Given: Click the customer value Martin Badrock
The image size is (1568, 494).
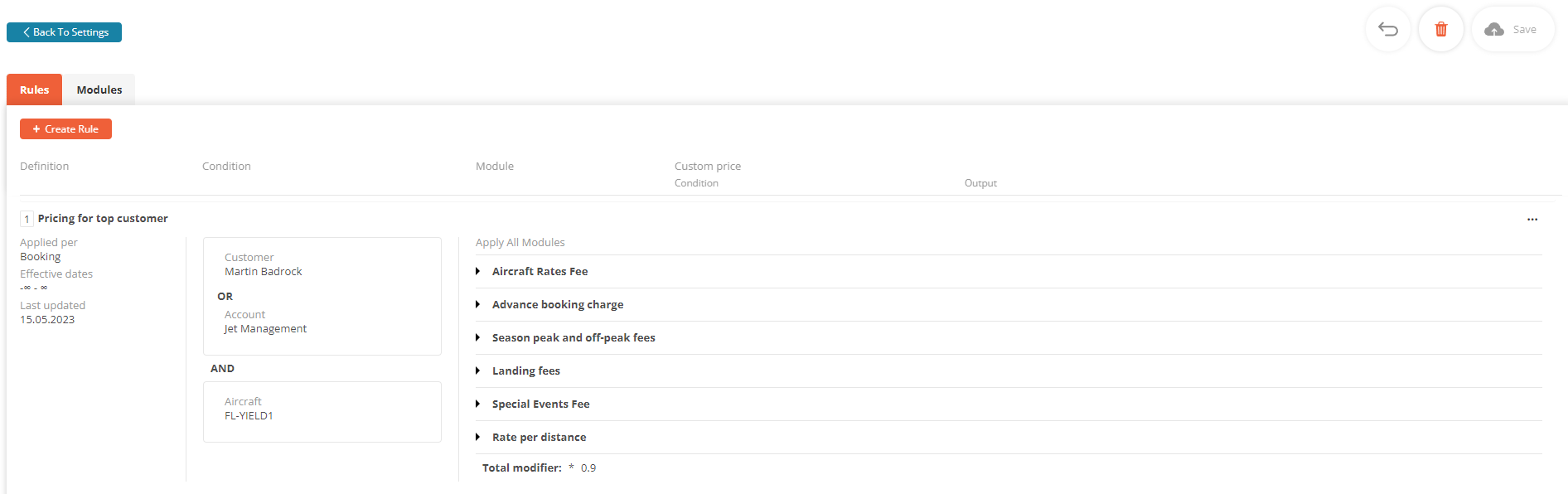Looking at the screenshot, I should point(263,272).
